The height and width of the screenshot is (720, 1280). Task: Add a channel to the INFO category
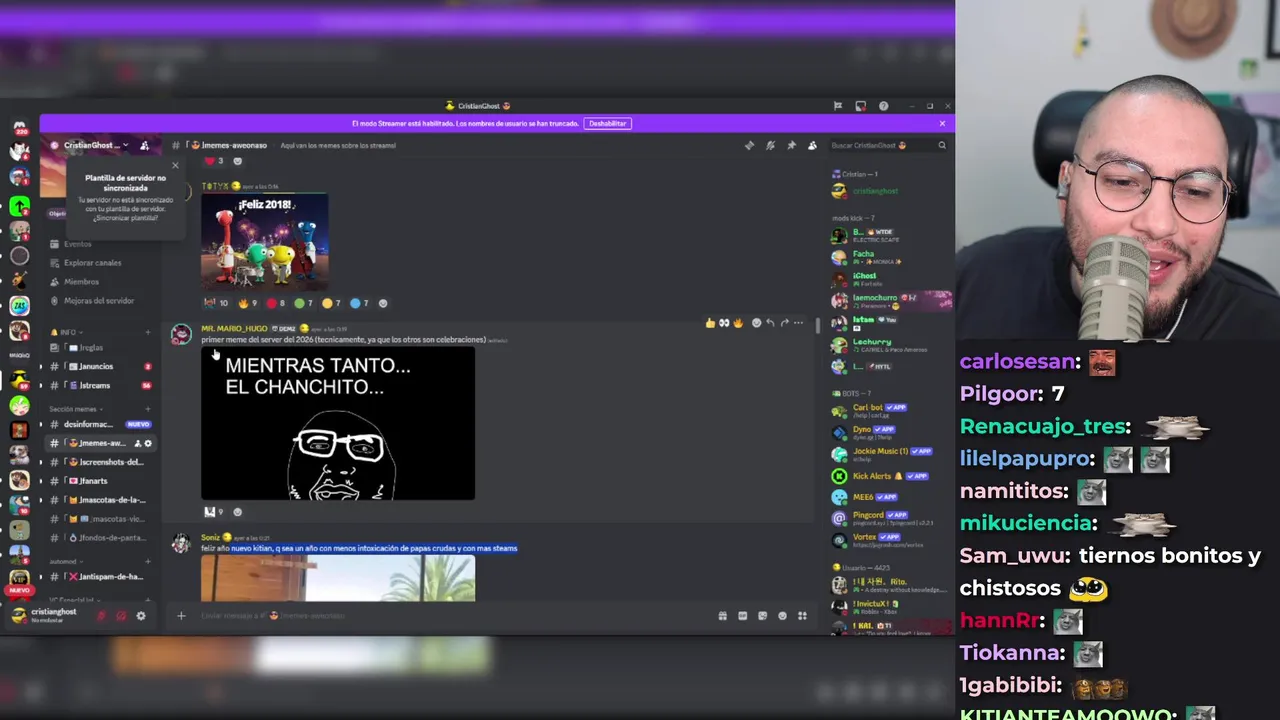point(148,332)
